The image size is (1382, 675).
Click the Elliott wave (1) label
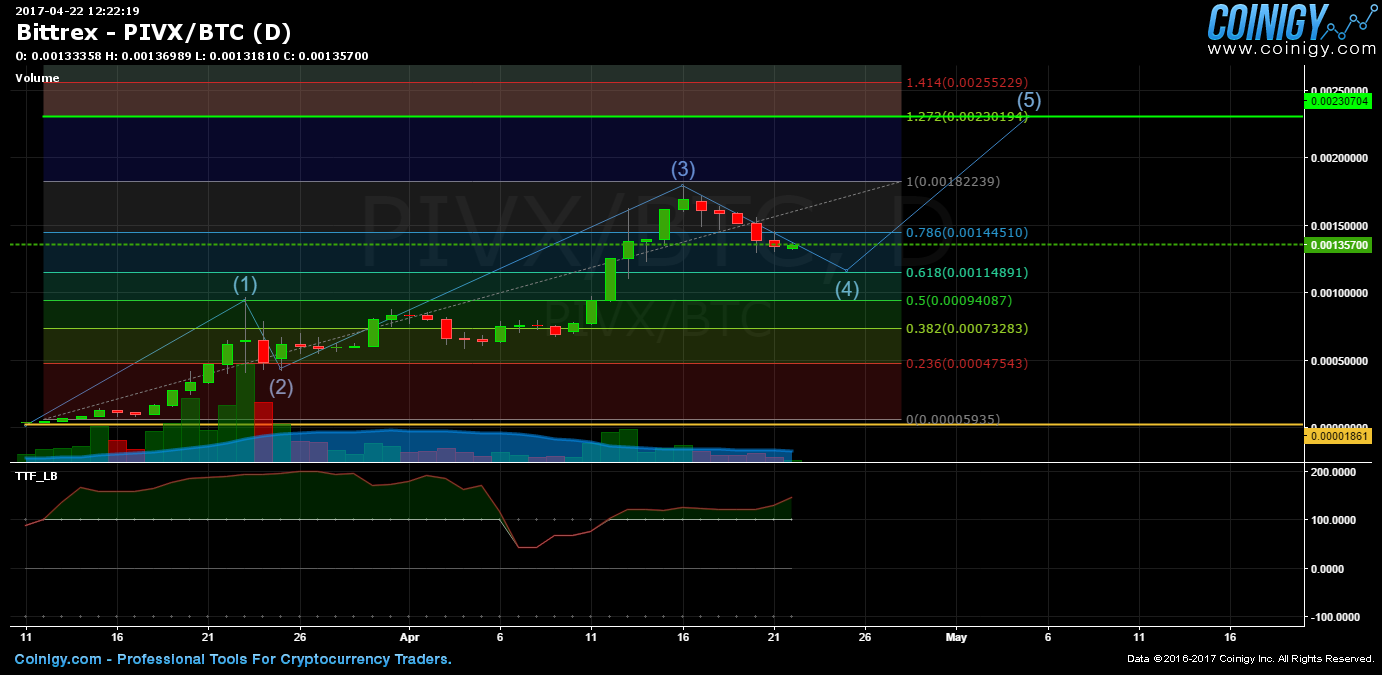246,285
